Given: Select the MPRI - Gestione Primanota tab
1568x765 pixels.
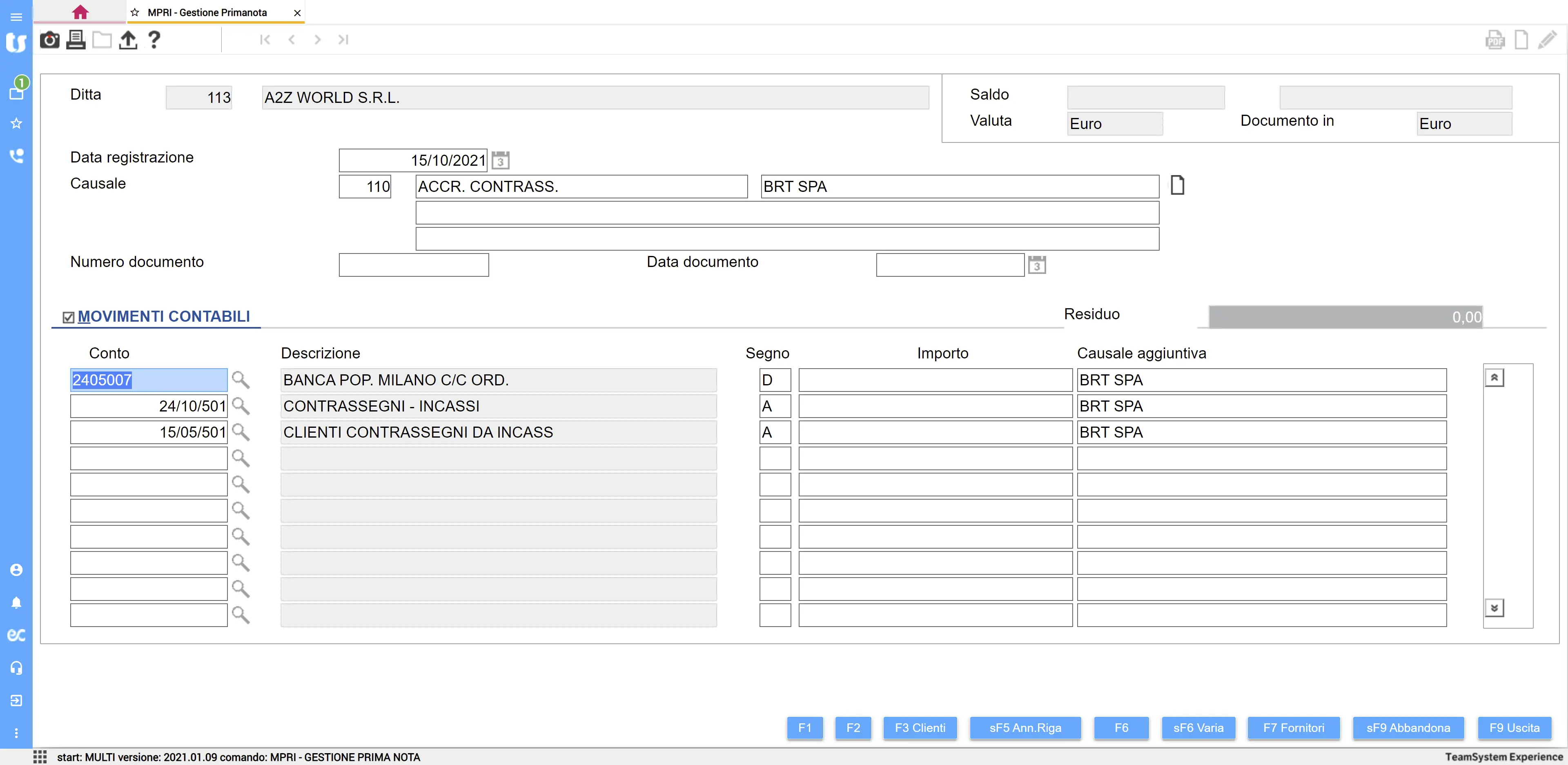Looking at the screenshot, I should coord(207,13).
